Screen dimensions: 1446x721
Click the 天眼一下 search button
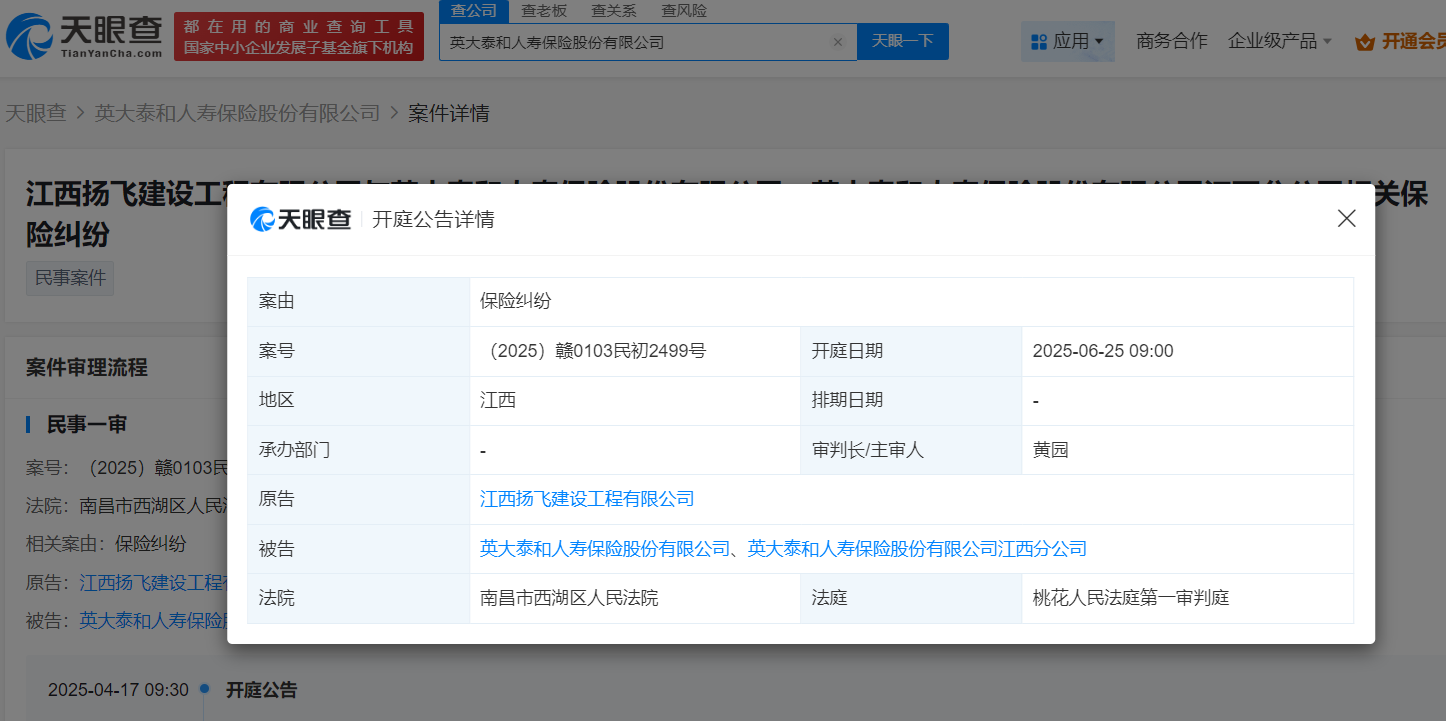[x=903, y=42]
